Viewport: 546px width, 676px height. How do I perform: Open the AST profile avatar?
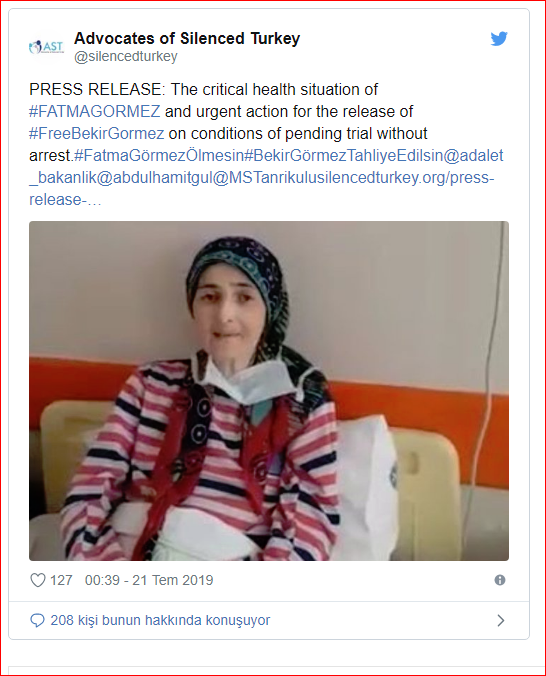tap(46, 47)
